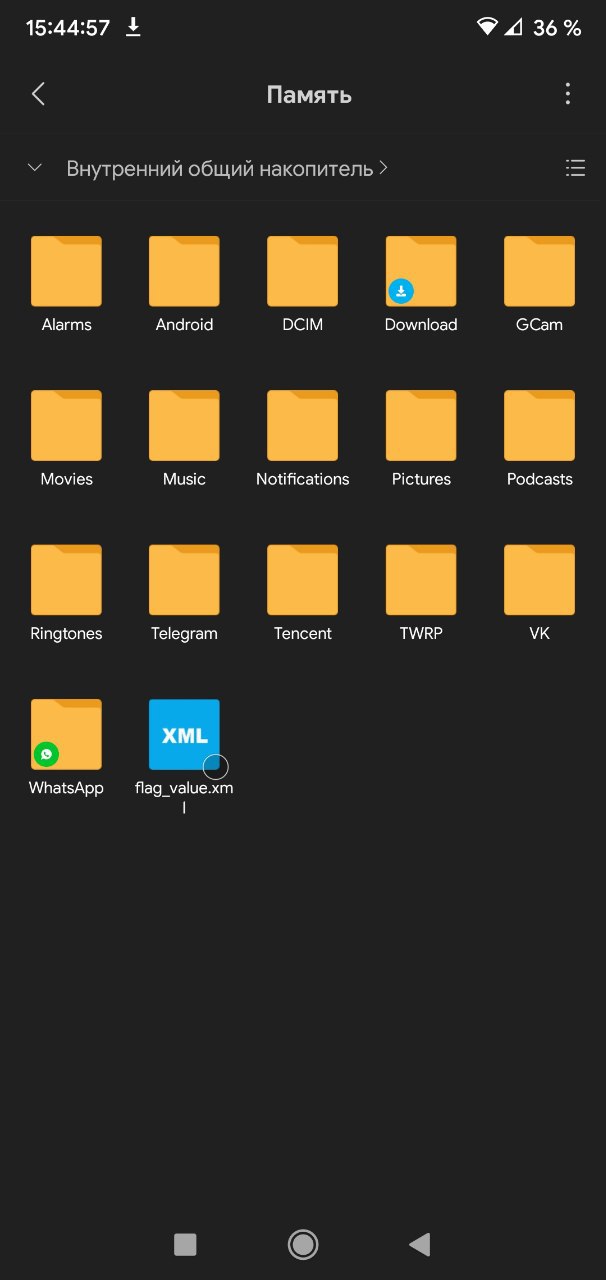Open the Music folder
This screenshot has width=606, height=1280.
184,425
